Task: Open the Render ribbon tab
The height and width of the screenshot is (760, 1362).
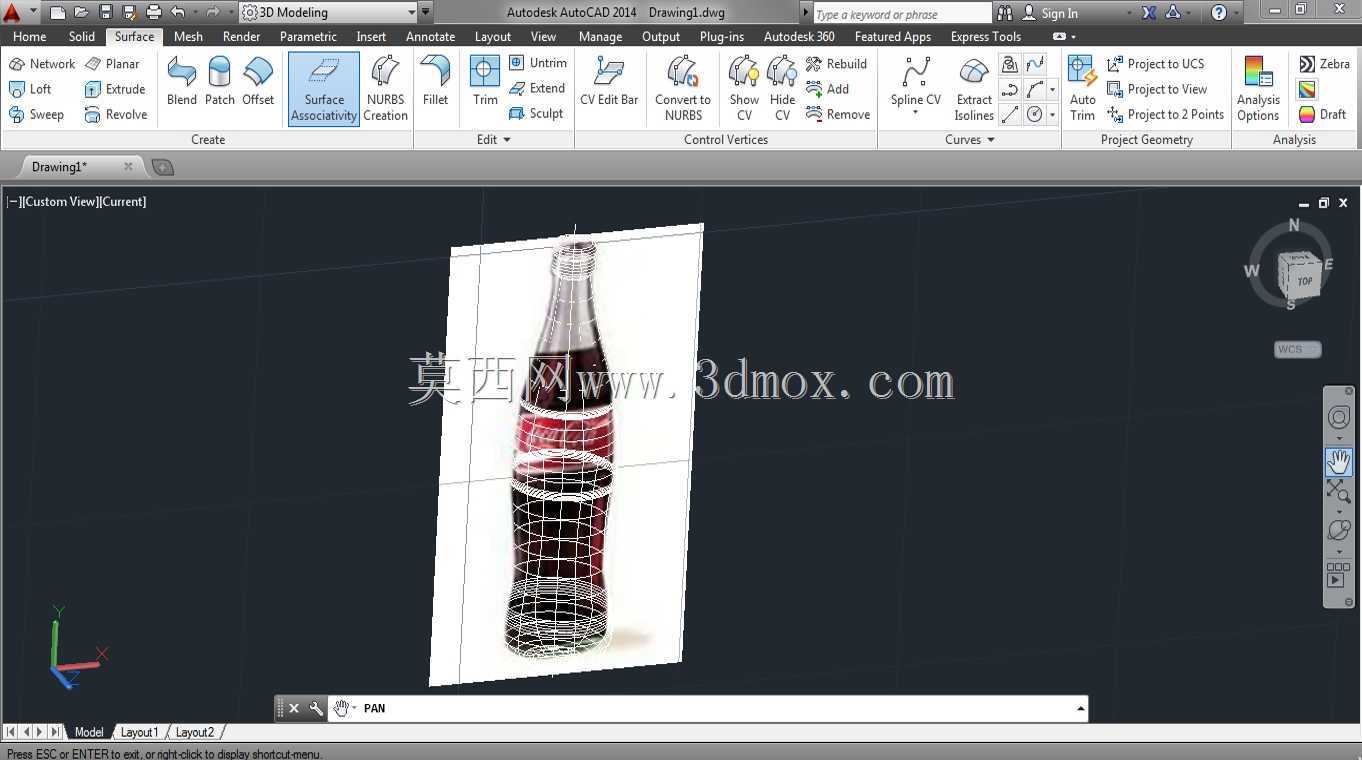Action: point(241,36)
